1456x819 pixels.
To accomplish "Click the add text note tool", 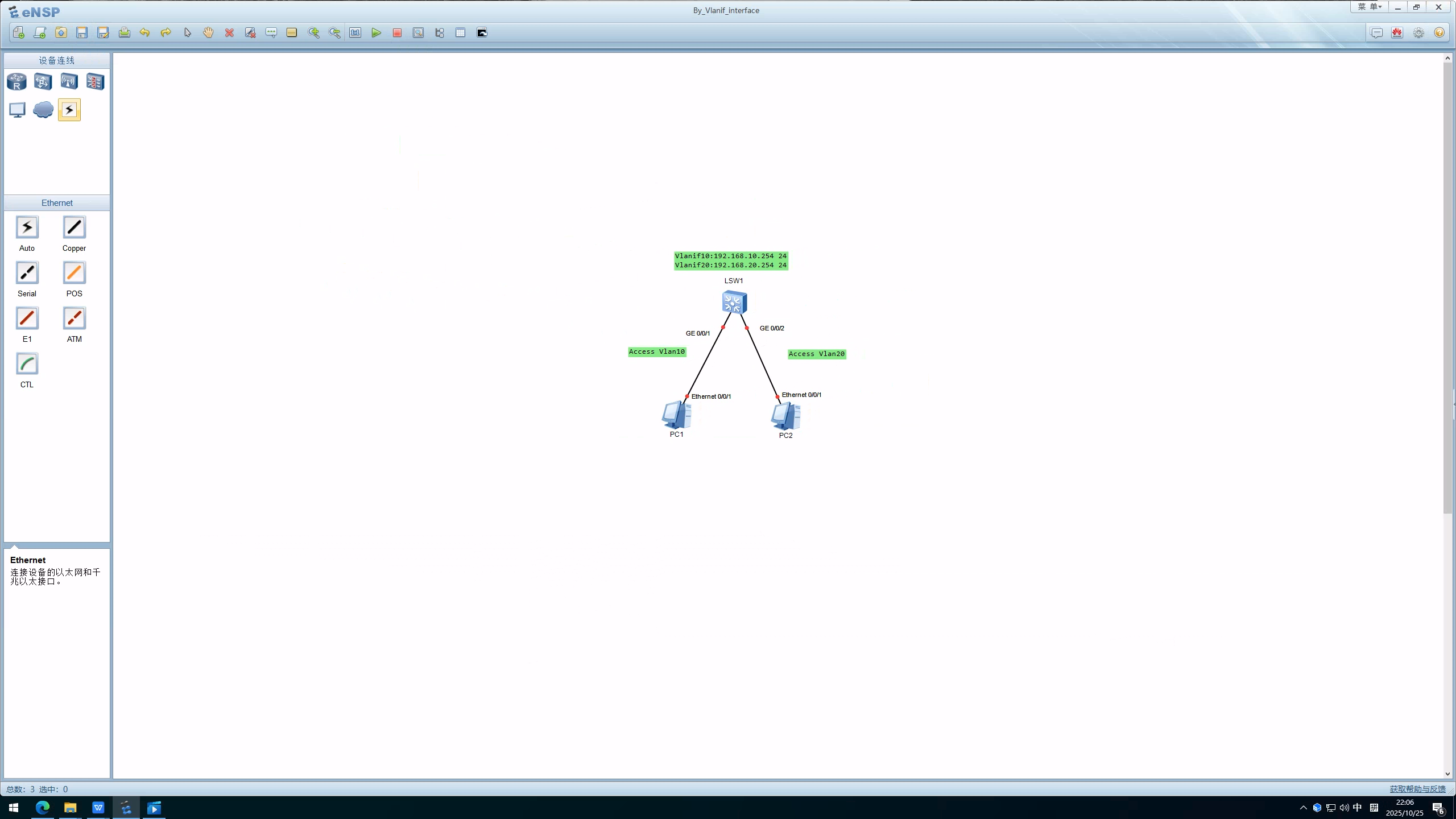I will click(271, 33).
